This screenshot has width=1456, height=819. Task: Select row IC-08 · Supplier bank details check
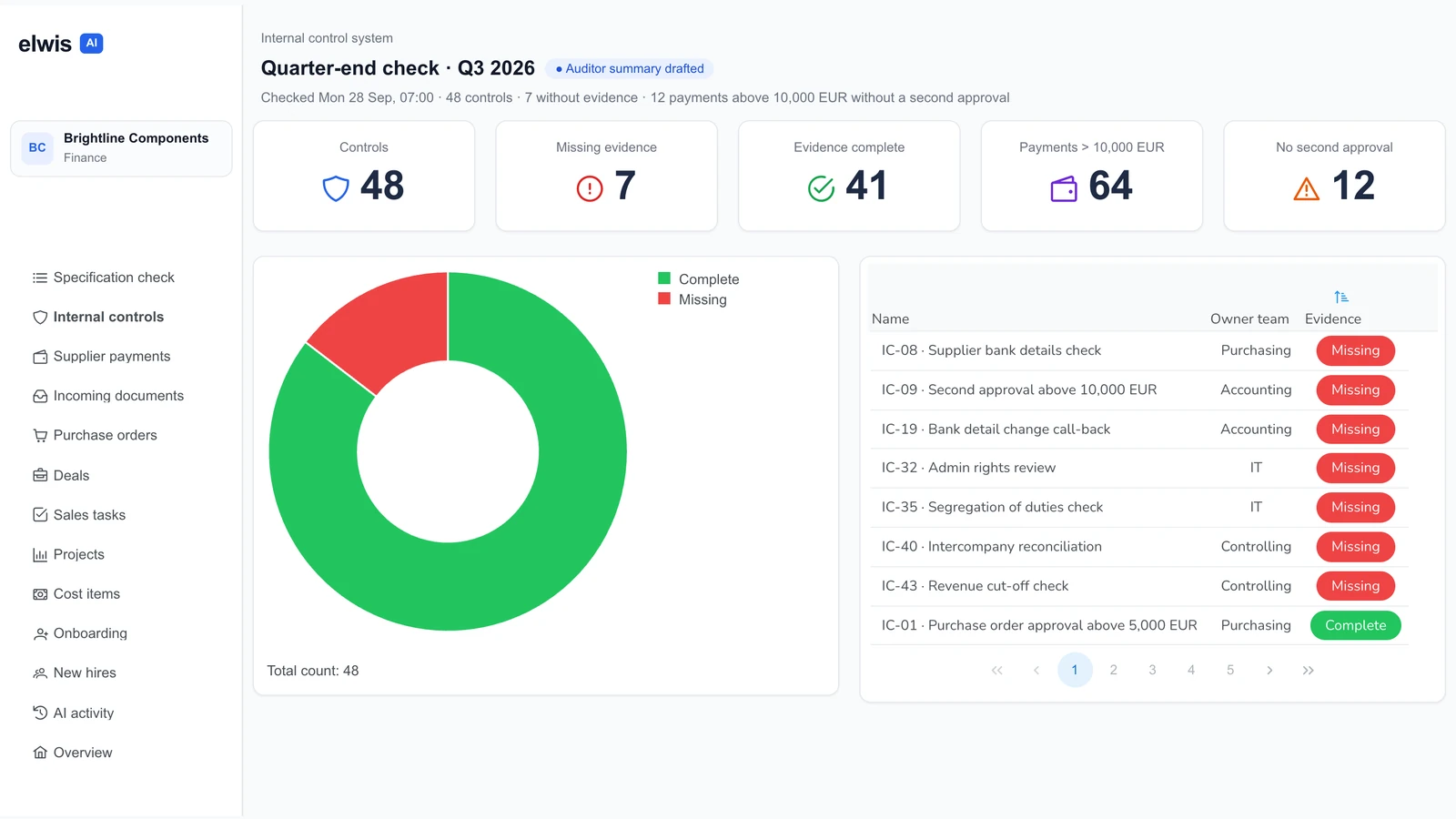click(1139, 350)
